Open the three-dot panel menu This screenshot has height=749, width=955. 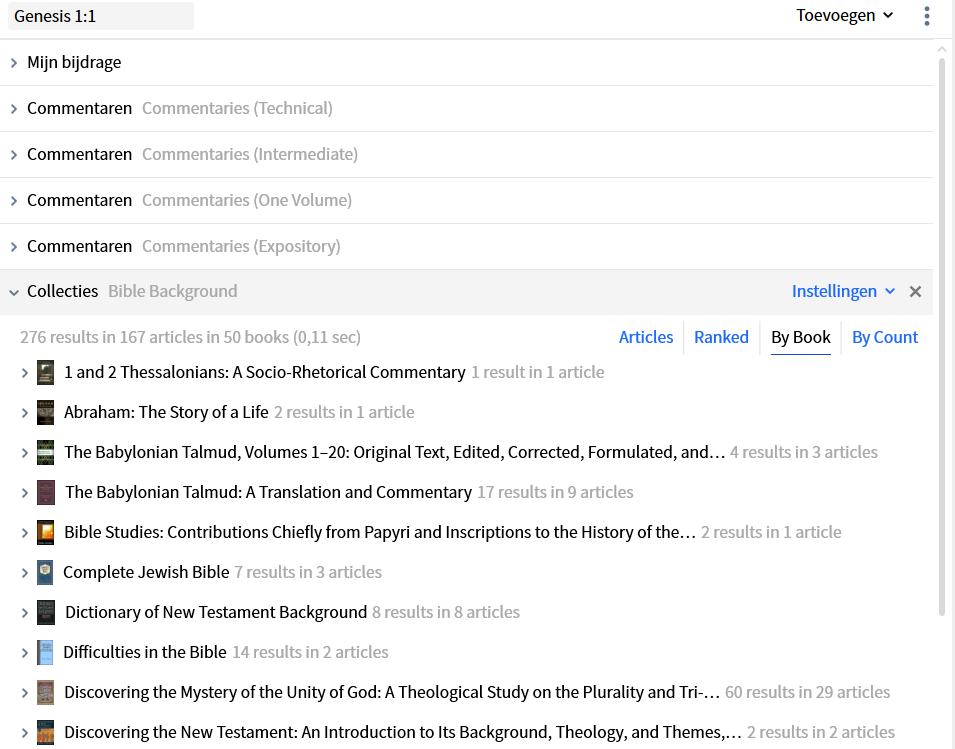(926, 16)
